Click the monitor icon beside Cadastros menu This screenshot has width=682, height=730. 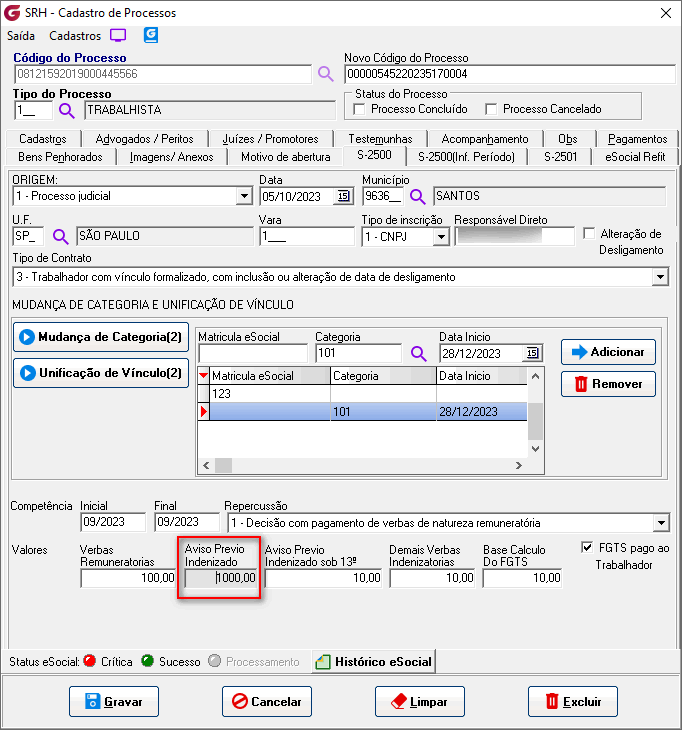118,35
